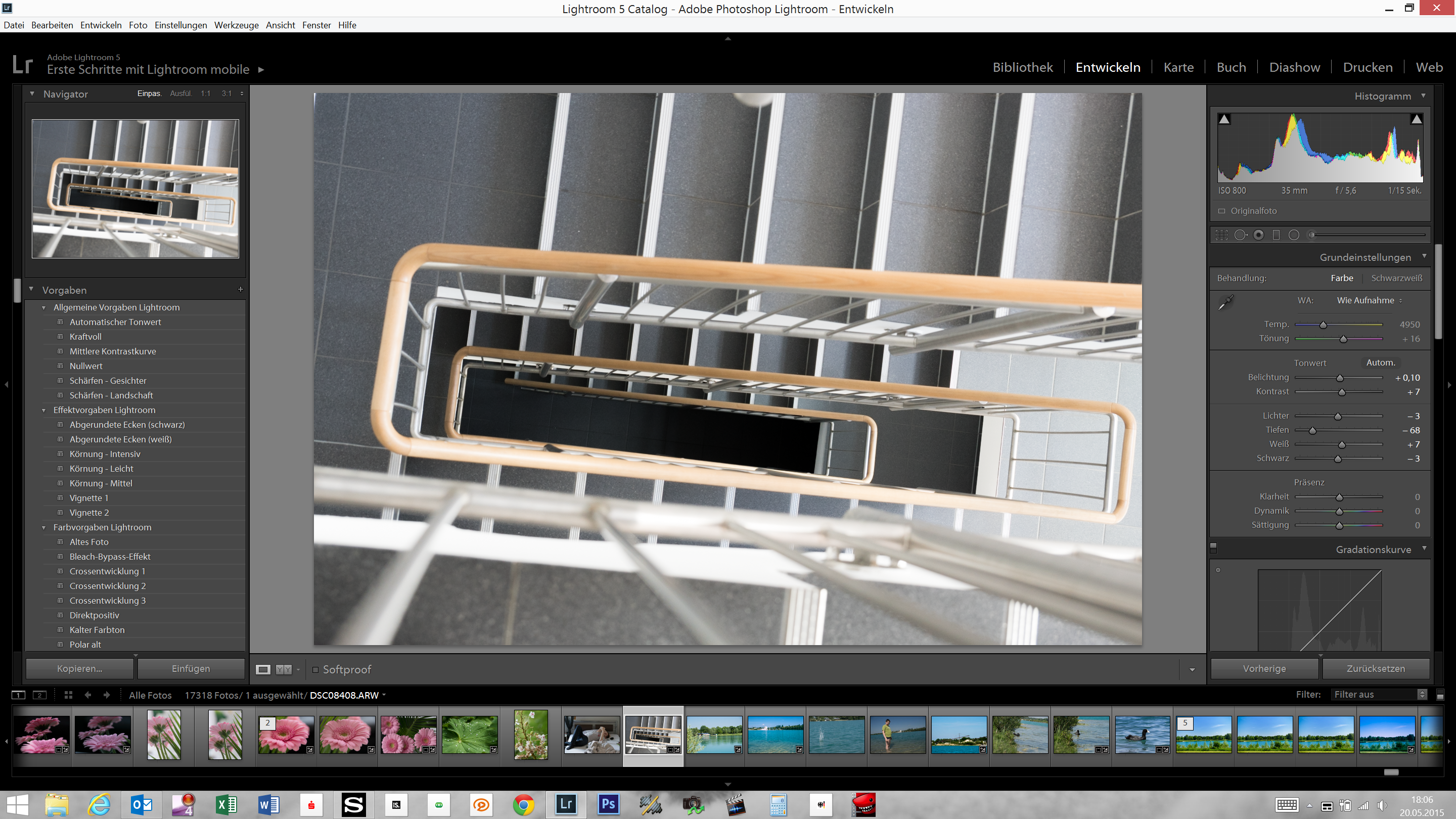
Task: Select the Spot Removal tool
Action: tap(1241, 235)
